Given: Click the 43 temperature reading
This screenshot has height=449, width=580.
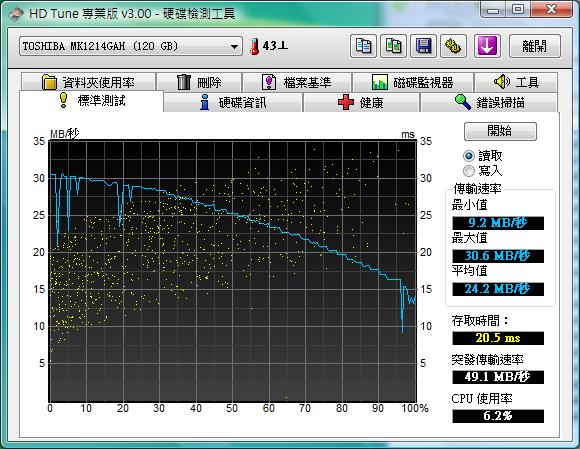Looking at the screenshot, I should [275, 46].
